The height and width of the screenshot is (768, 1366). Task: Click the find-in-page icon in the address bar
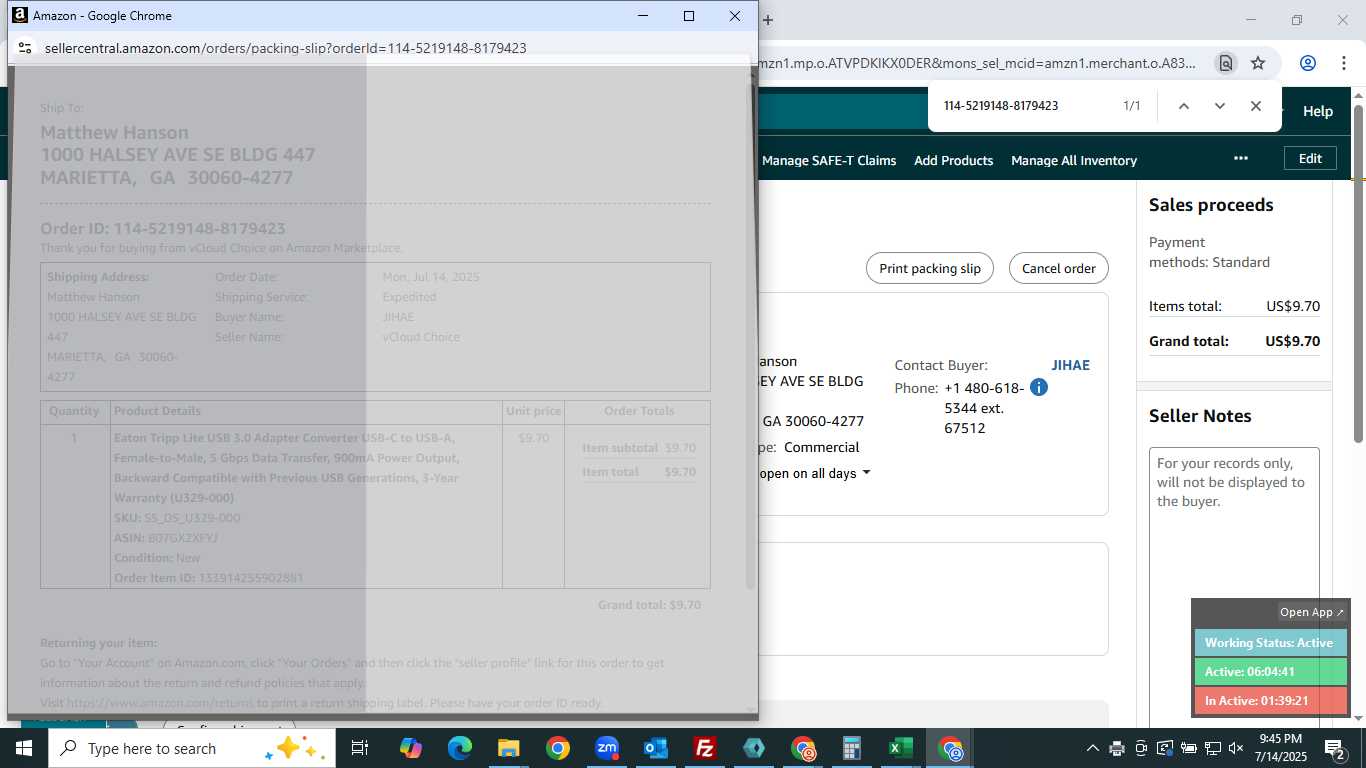1225,63
